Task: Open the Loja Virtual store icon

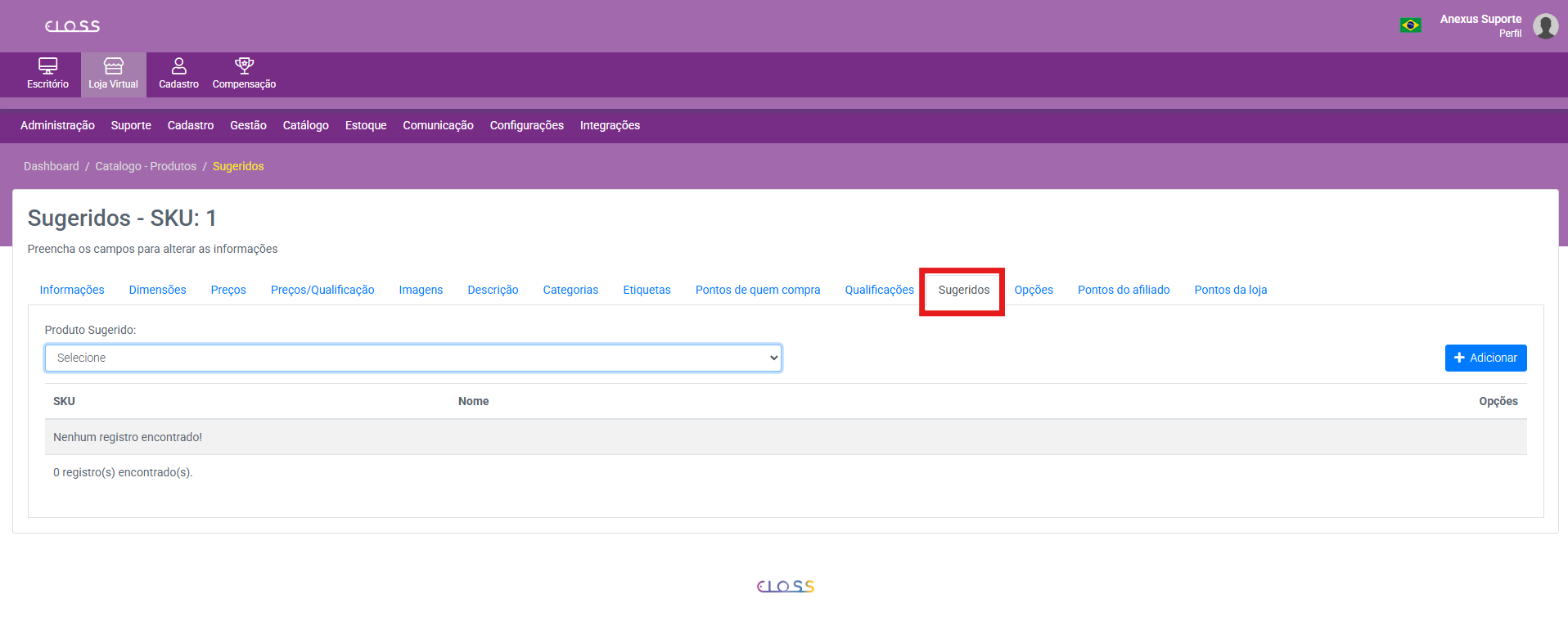Action: (113, 66)
